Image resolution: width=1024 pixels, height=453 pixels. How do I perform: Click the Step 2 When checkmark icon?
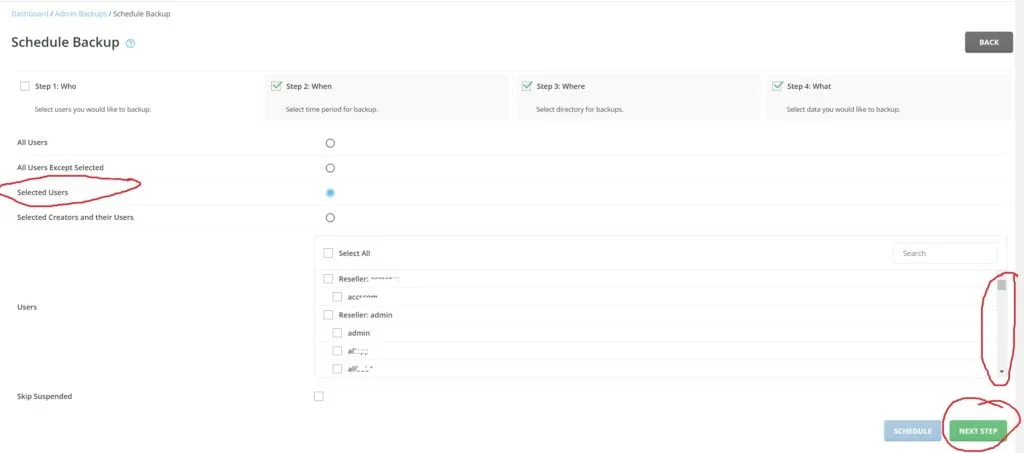276,86
